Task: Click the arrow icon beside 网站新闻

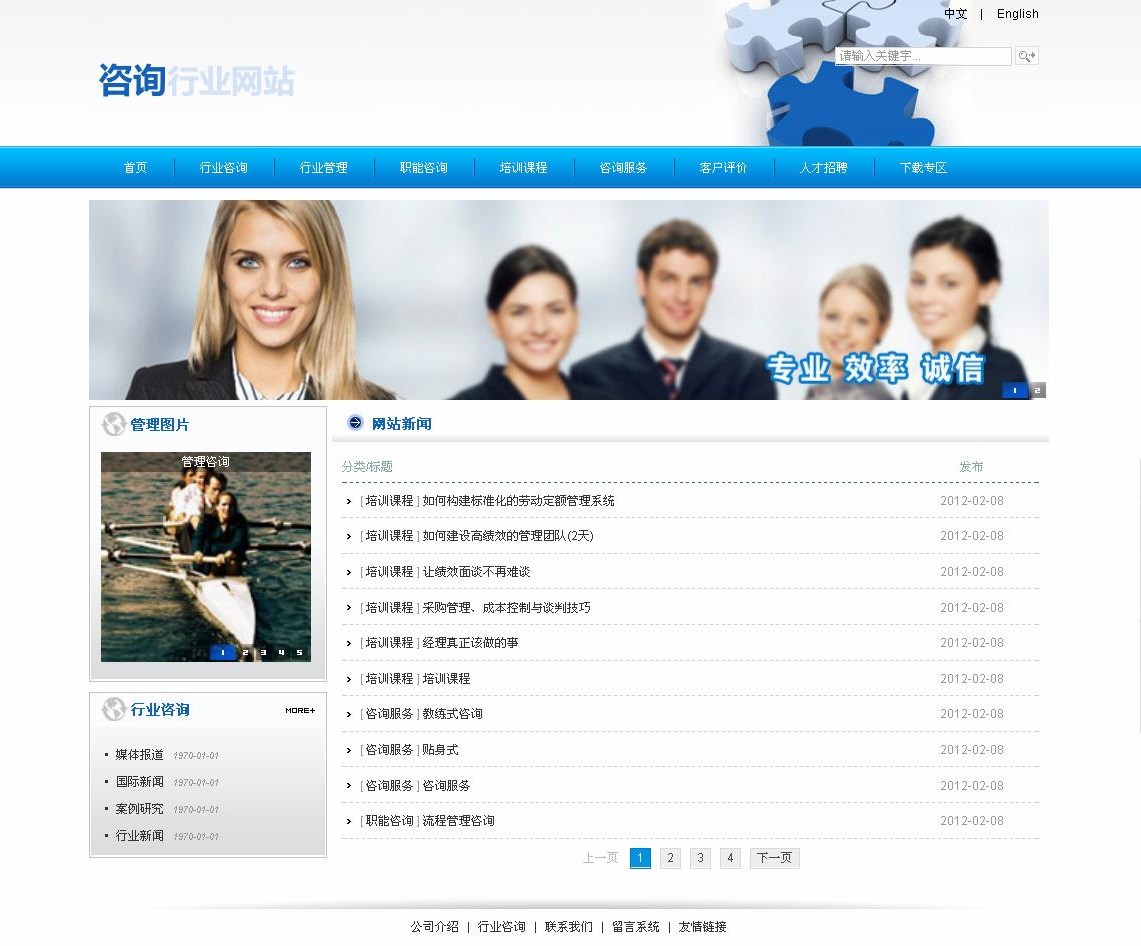Action: click(355, 423)
